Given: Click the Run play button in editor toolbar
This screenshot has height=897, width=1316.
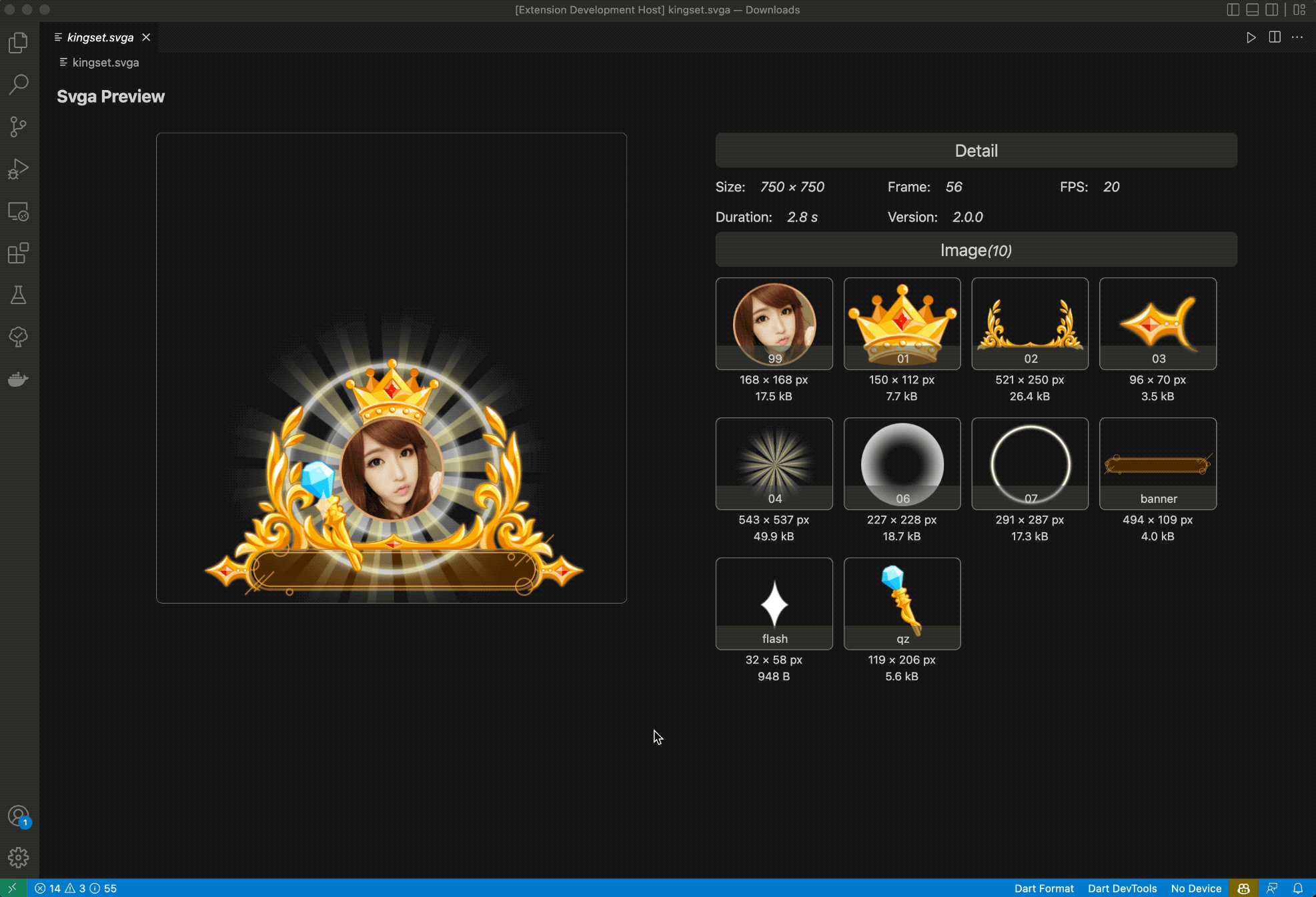Looking at the screenshot, I should pyautogui.click(x=1251, y=37).
